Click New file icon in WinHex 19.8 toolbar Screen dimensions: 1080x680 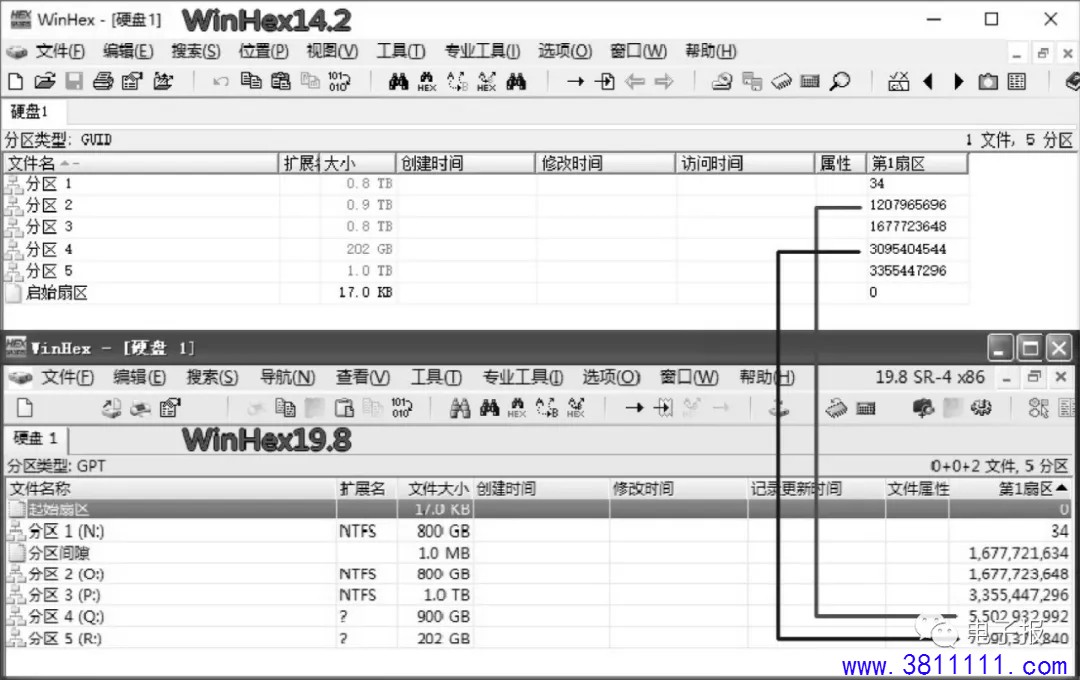point(25,408)
